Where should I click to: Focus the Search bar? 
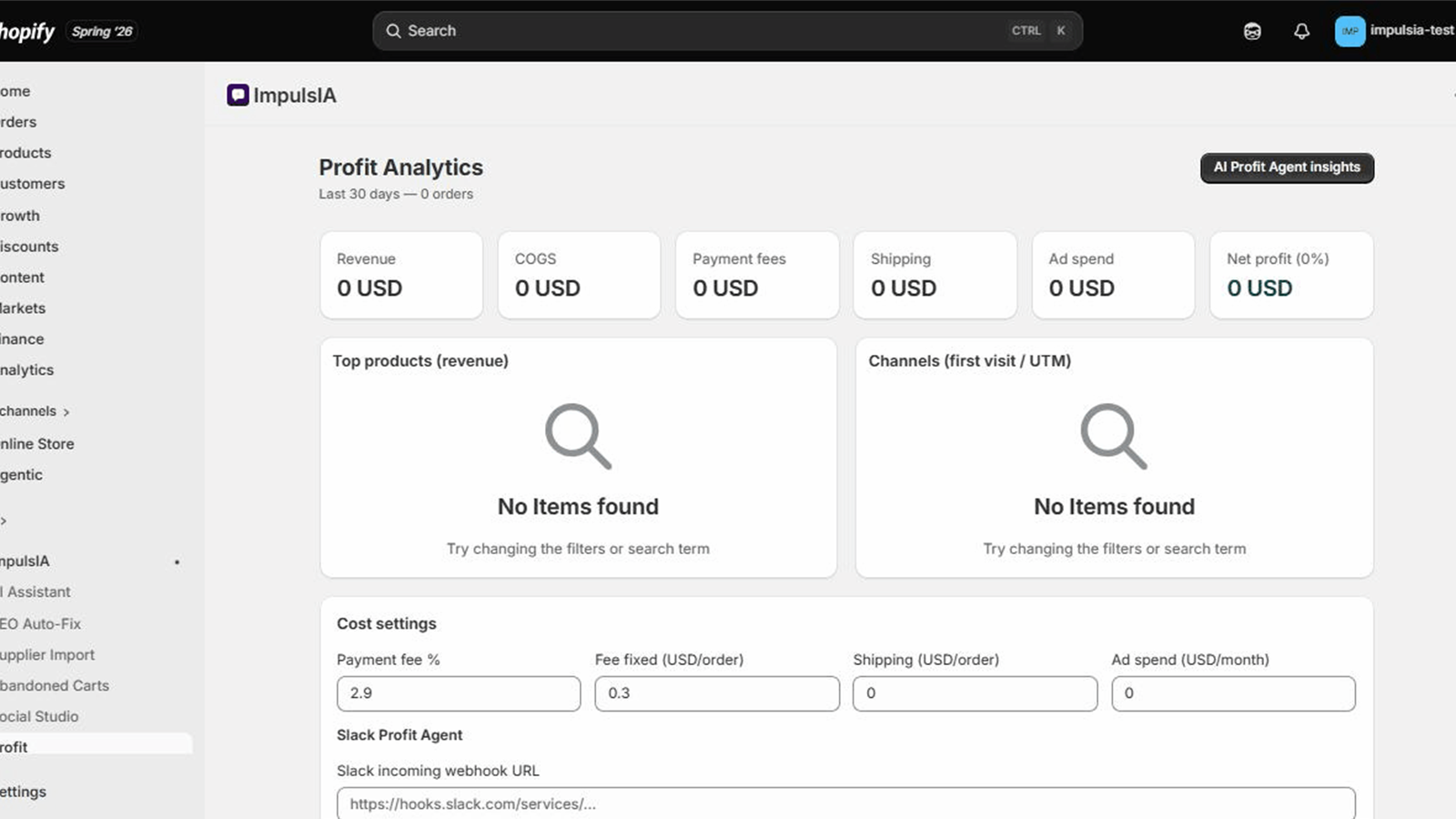[727, 31]
